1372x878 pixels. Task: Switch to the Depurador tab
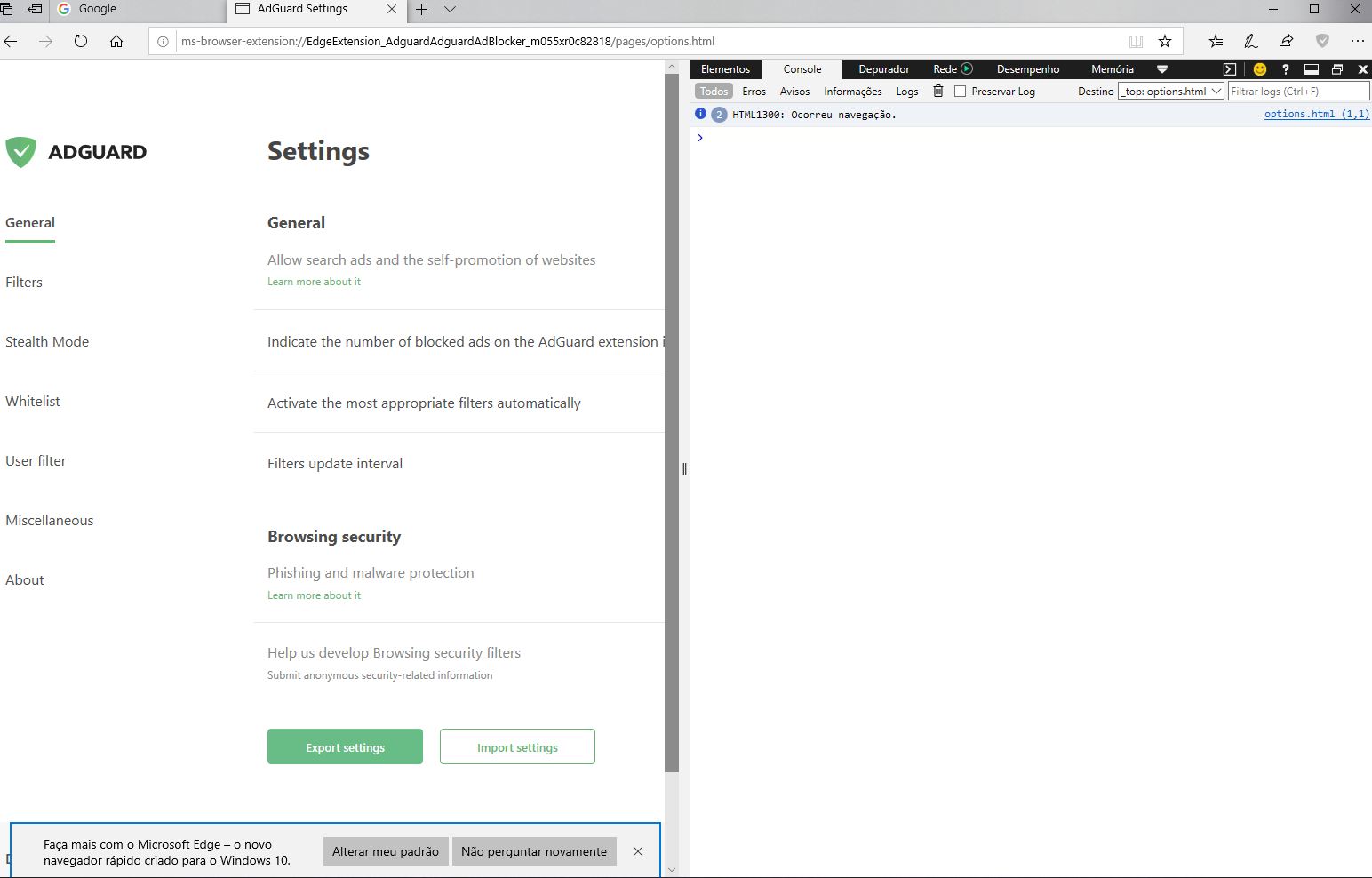coord(884,68)
